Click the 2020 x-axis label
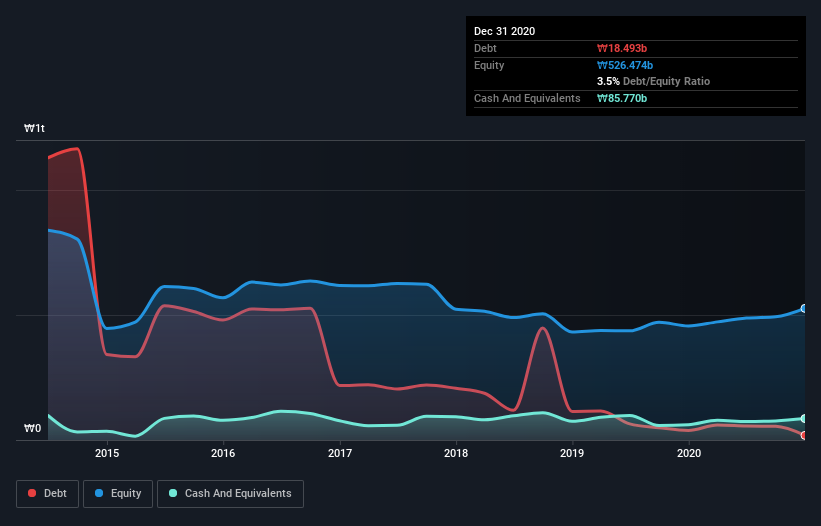821x526 pixels. [x=689, y=453]
